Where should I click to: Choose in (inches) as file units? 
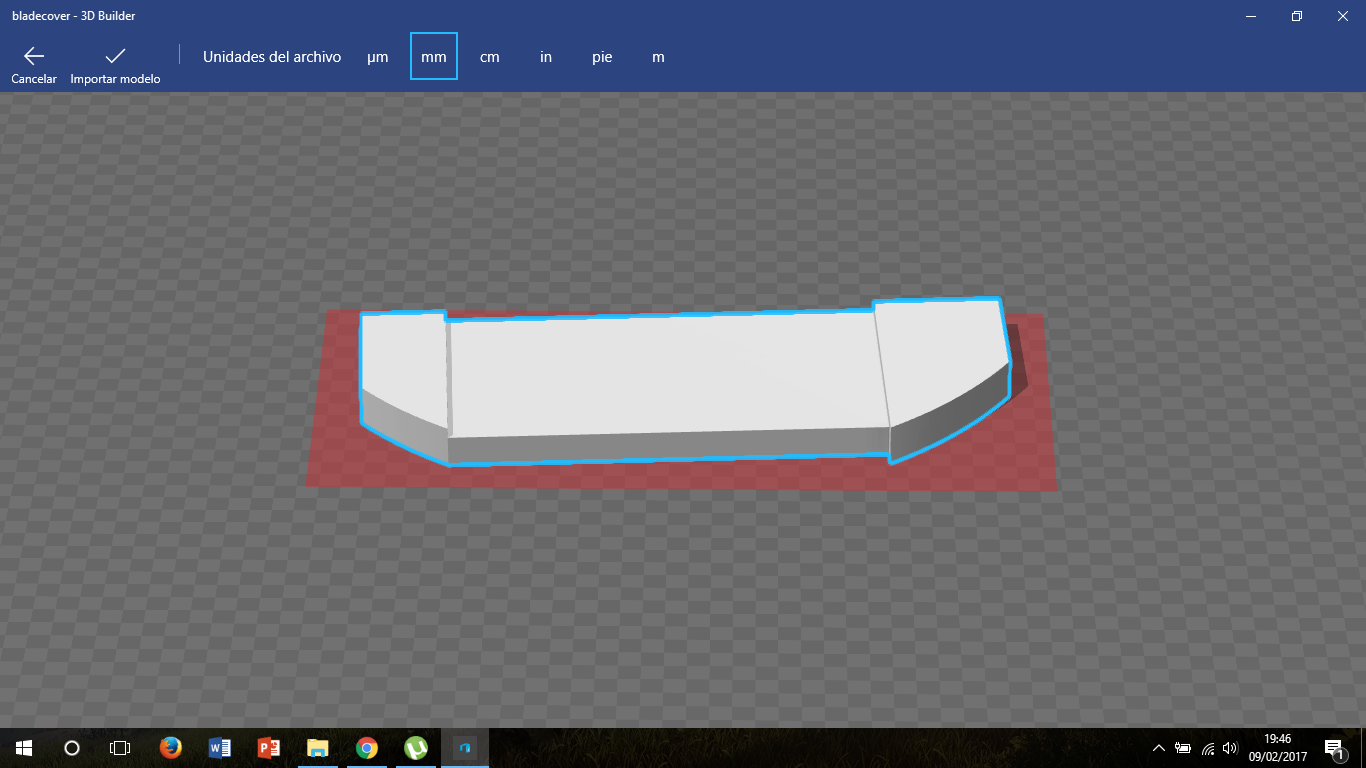pyautogui.click(x=546, y=57)
